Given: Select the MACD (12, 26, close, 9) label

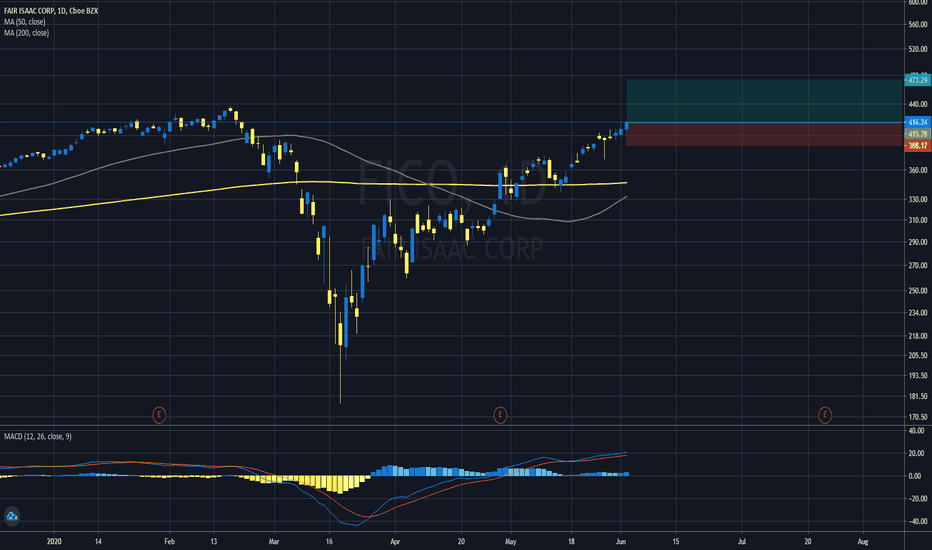Looking at the screenshot, I should pos(37,436).
